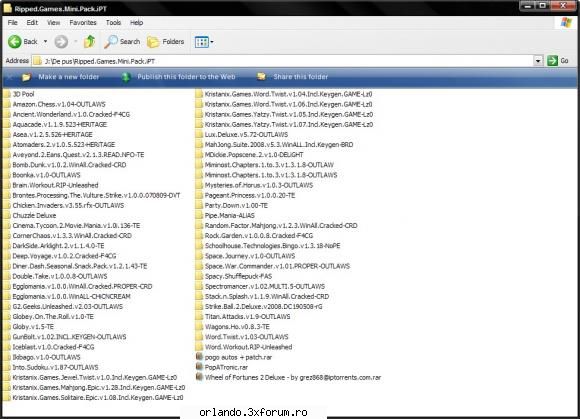Go up one folder level icon
Viewport: 580px width, 419px height.
click(x=90, y=41)
